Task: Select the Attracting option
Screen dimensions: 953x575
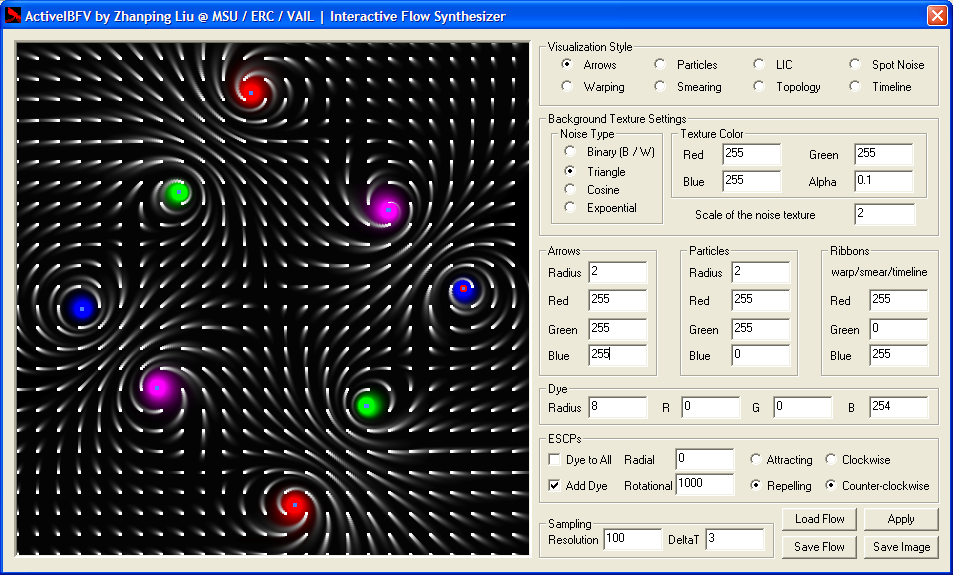Action: coord(756,460)
